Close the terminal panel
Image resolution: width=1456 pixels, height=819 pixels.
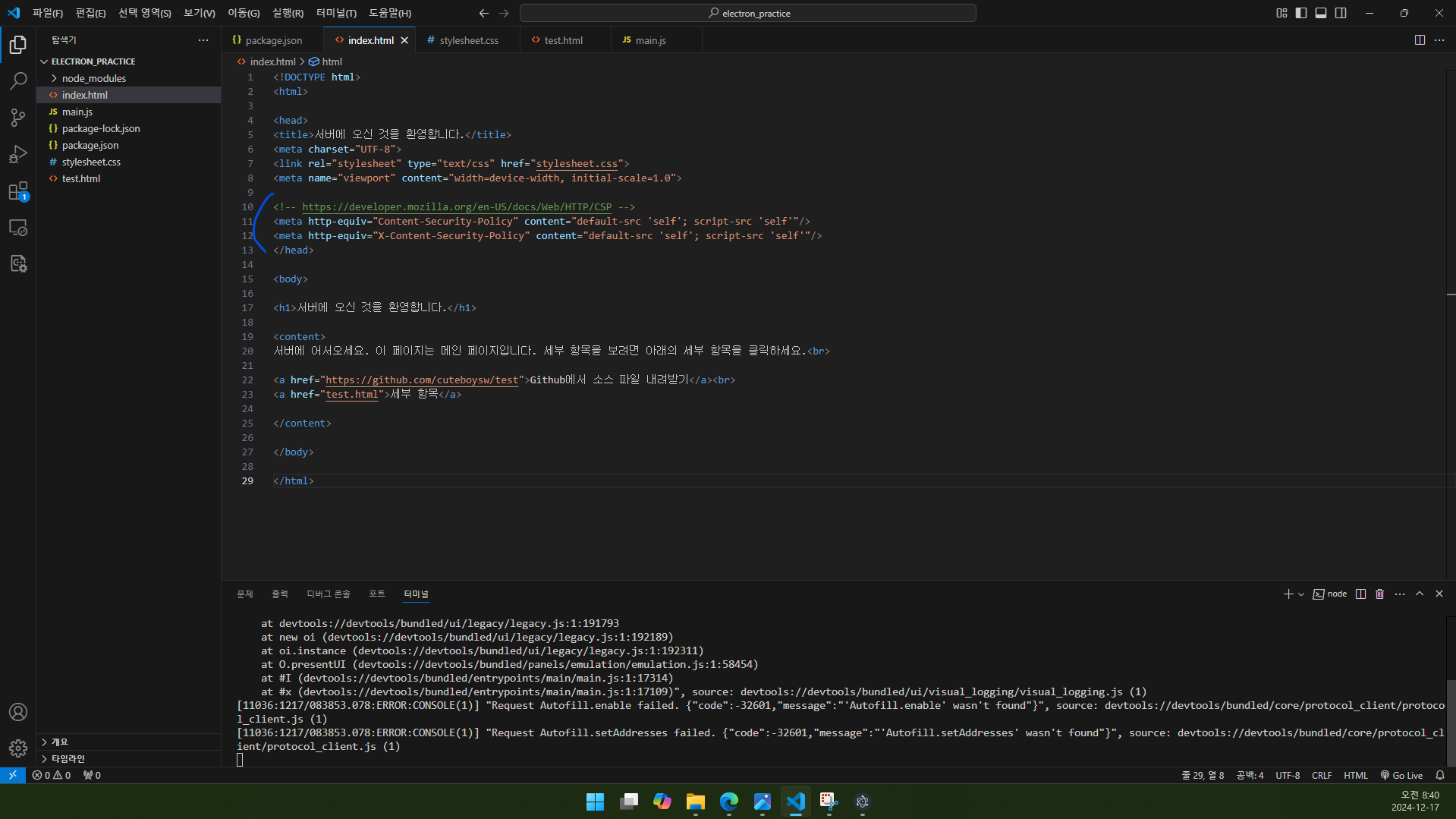pyautogui.click(x=1439, y=594)
